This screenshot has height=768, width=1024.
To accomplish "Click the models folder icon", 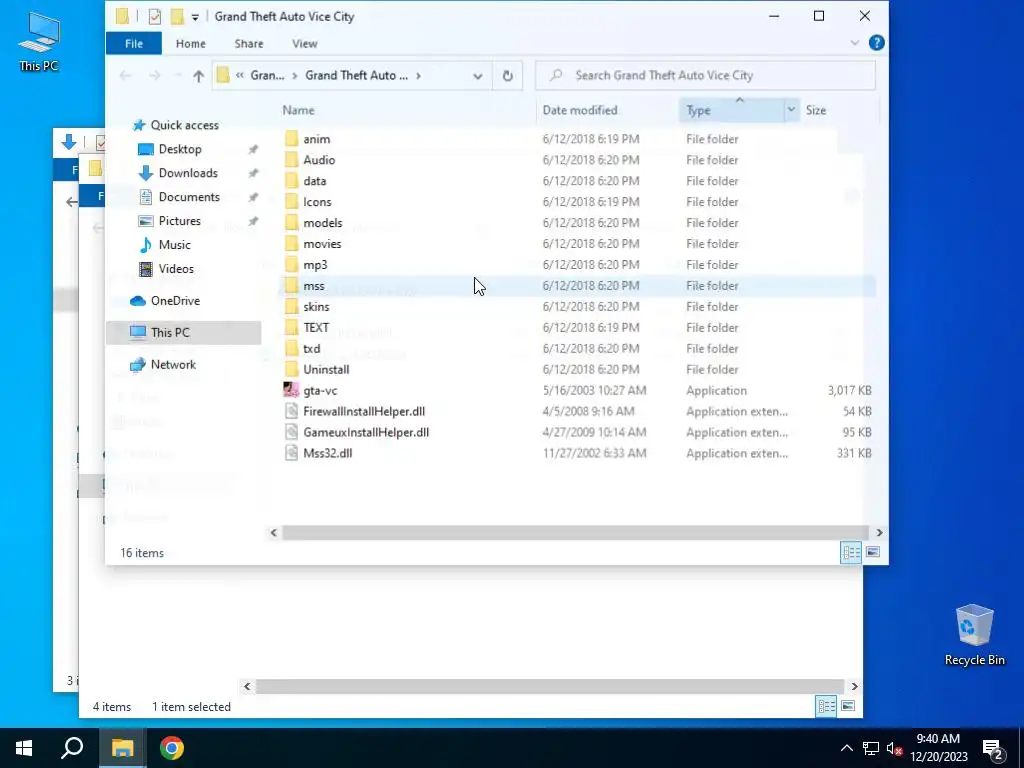I will pos(292,223).
